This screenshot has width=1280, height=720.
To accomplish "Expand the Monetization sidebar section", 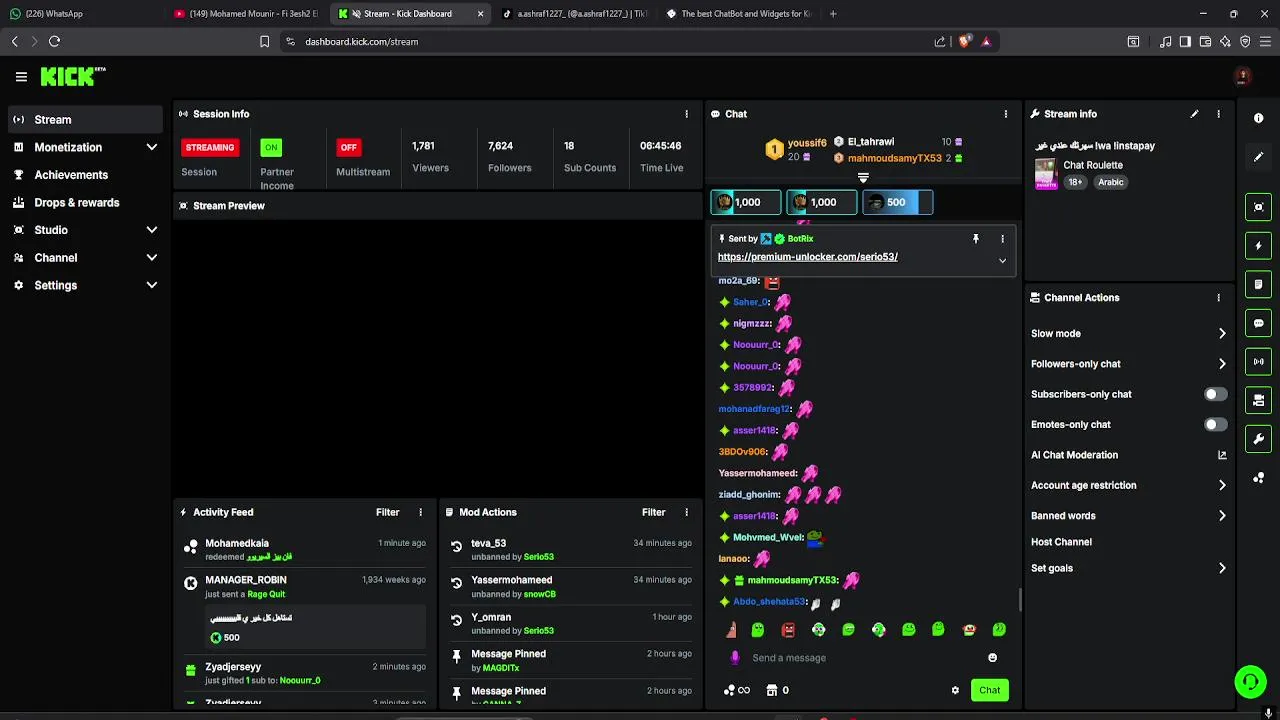I will pos(152,147).
